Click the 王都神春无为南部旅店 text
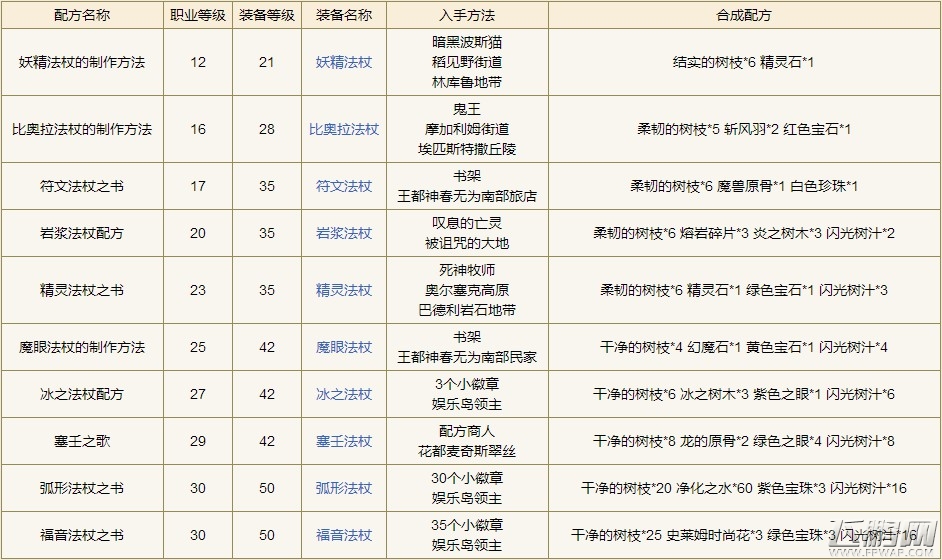This screenshot has height=560, width=942. click(x=467, y=196)
